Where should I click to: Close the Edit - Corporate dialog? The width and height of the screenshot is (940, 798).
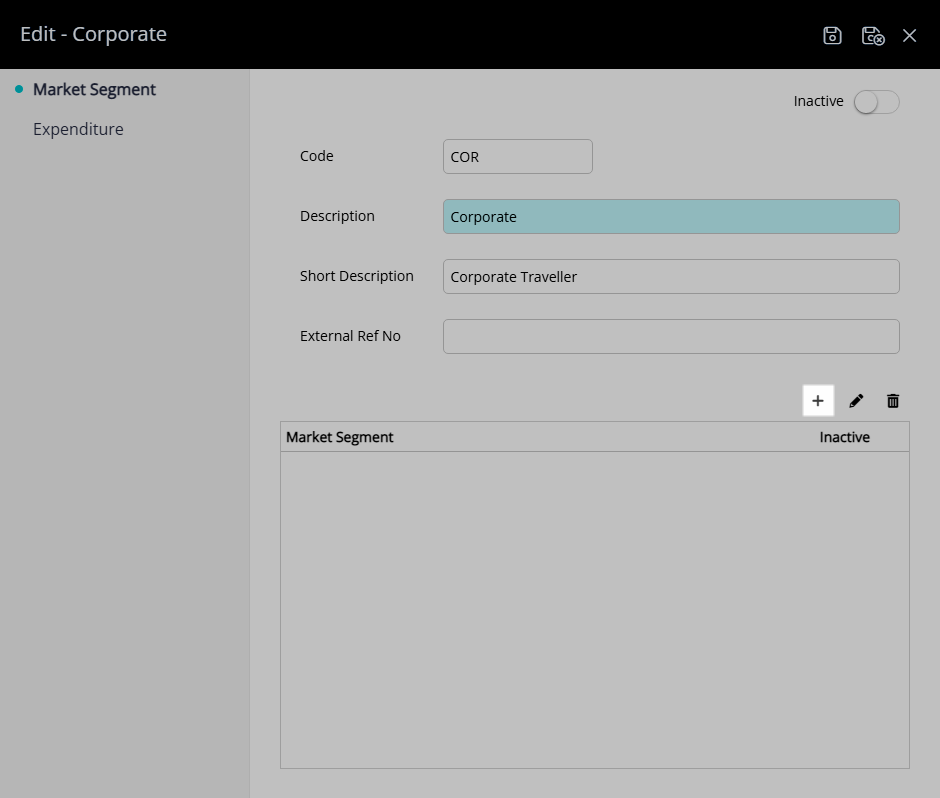coord(909,35)
